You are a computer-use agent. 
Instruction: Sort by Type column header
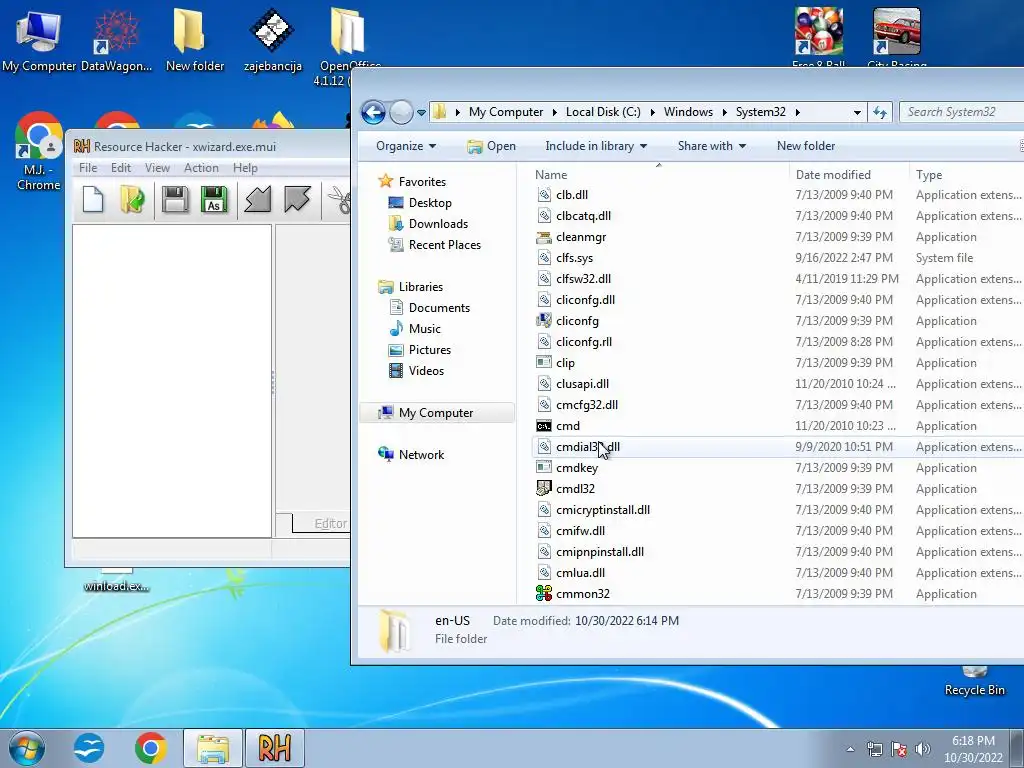967,174
